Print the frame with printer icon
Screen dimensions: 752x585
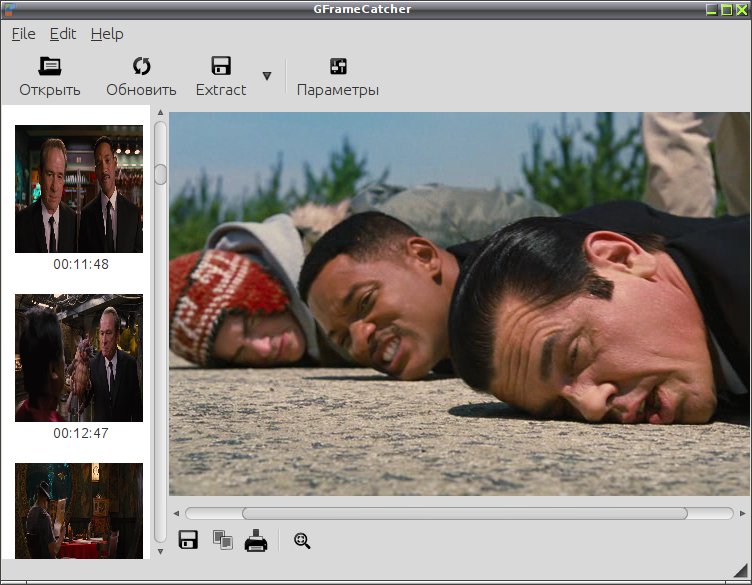coord(256,540)
